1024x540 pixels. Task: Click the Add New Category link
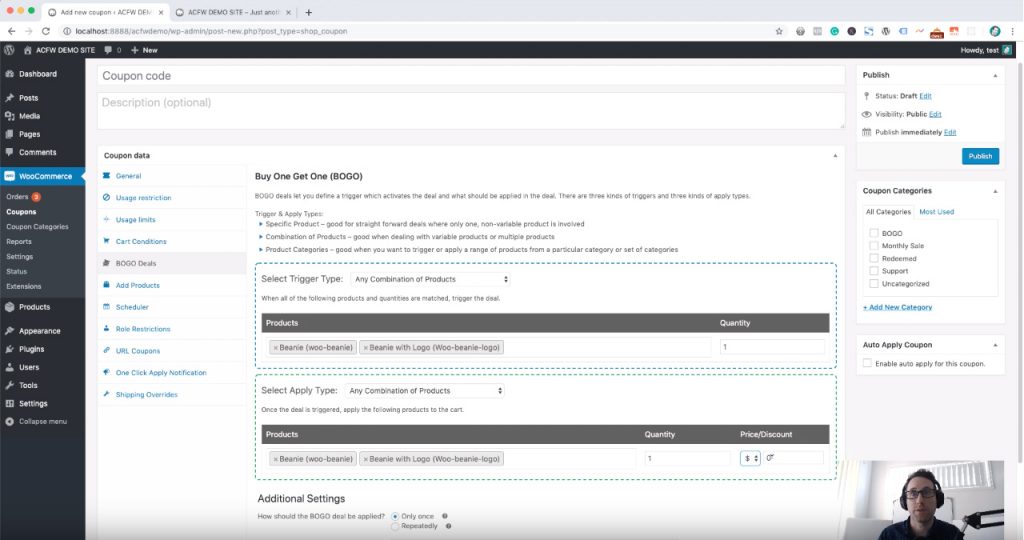coord(898,307)
